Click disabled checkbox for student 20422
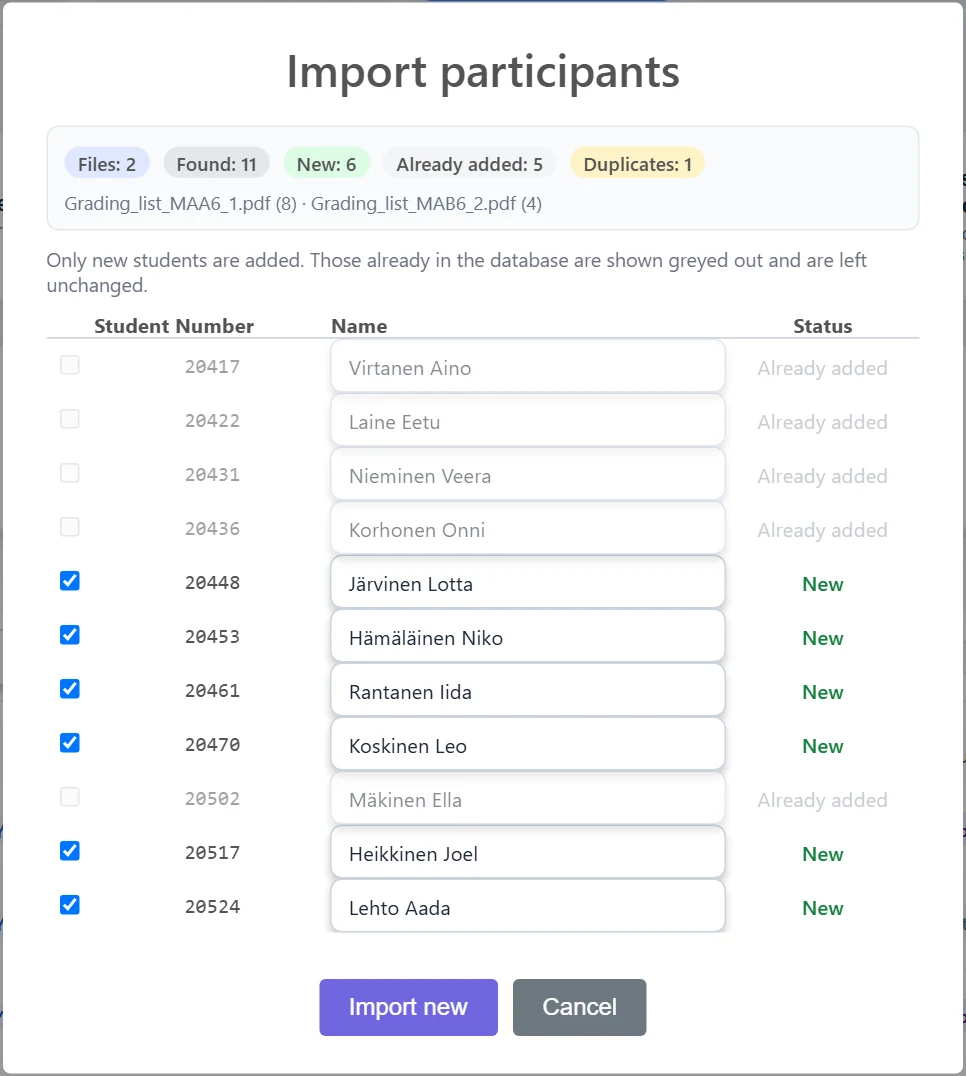 point(70,419)
